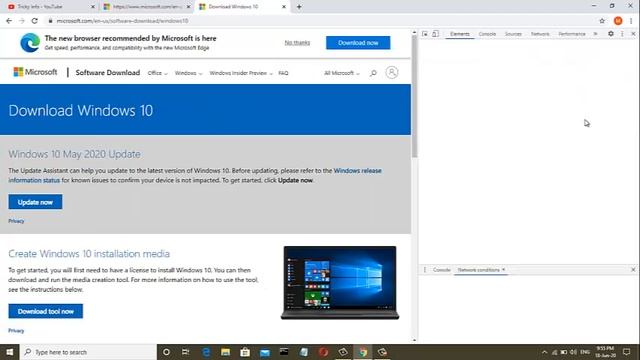
Task: Go back using the browser back arrow
Action: [9, 21]
